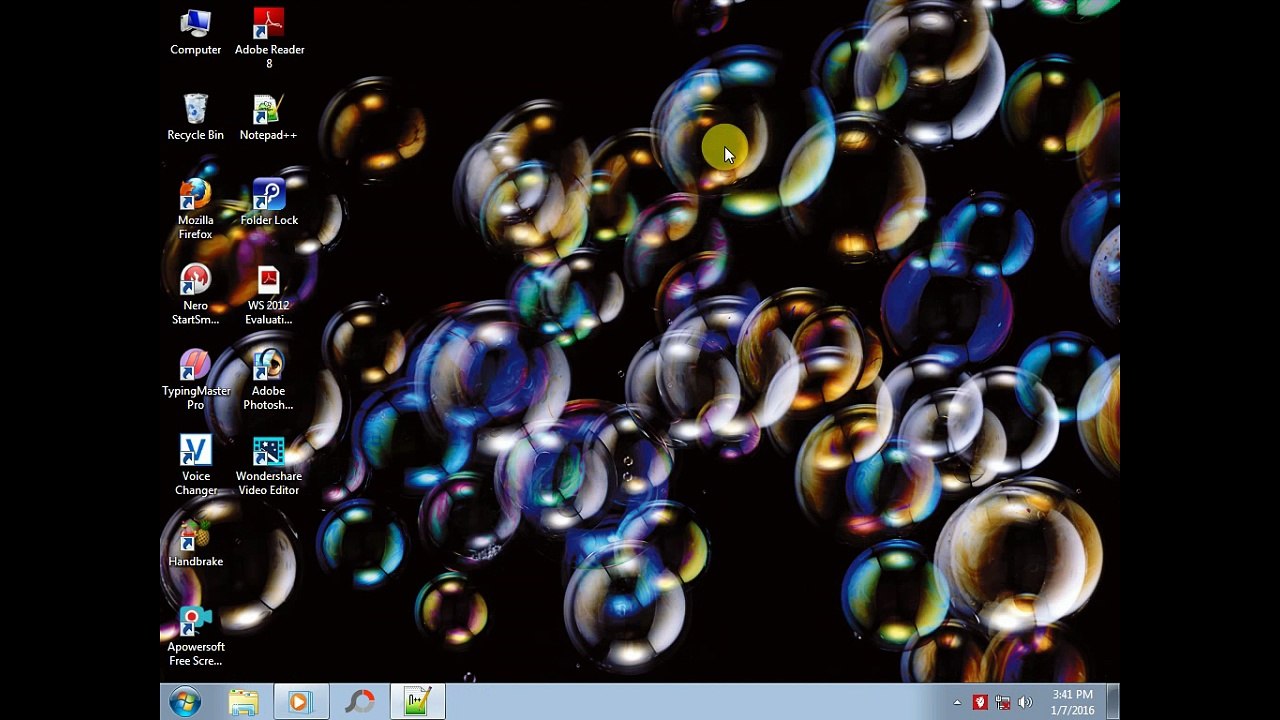1280x720 pixels.
Task: Open the volume speaker tray icon
Action: (1025, 703)
